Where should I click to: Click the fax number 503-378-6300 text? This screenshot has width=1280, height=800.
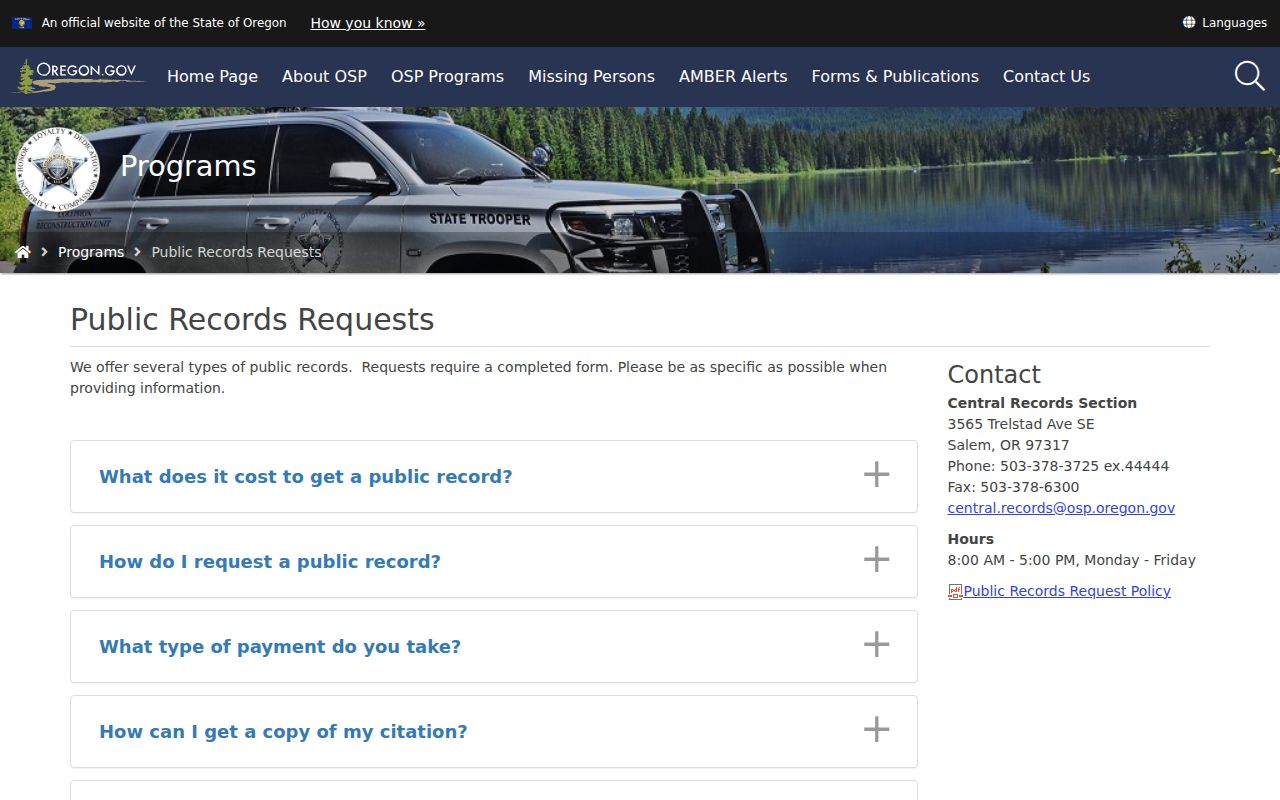[x=1030, y=487]
